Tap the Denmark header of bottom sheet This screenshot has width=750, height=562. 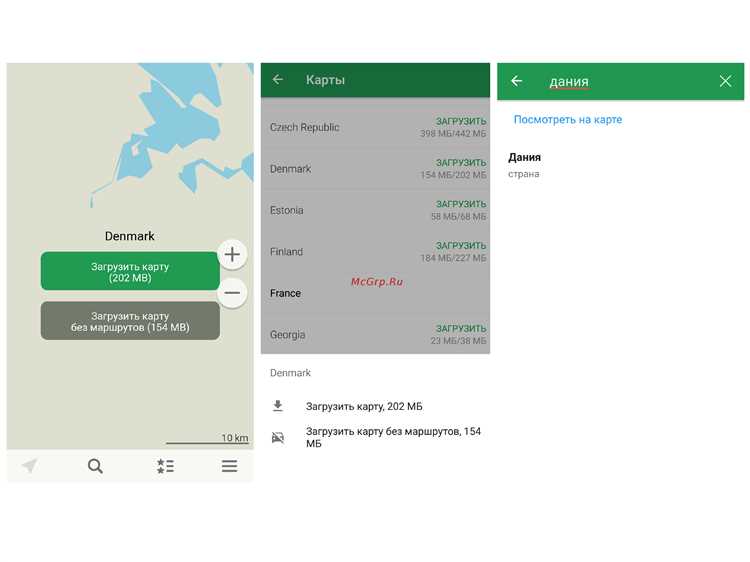pyautogui.click(x=290, y=373)
